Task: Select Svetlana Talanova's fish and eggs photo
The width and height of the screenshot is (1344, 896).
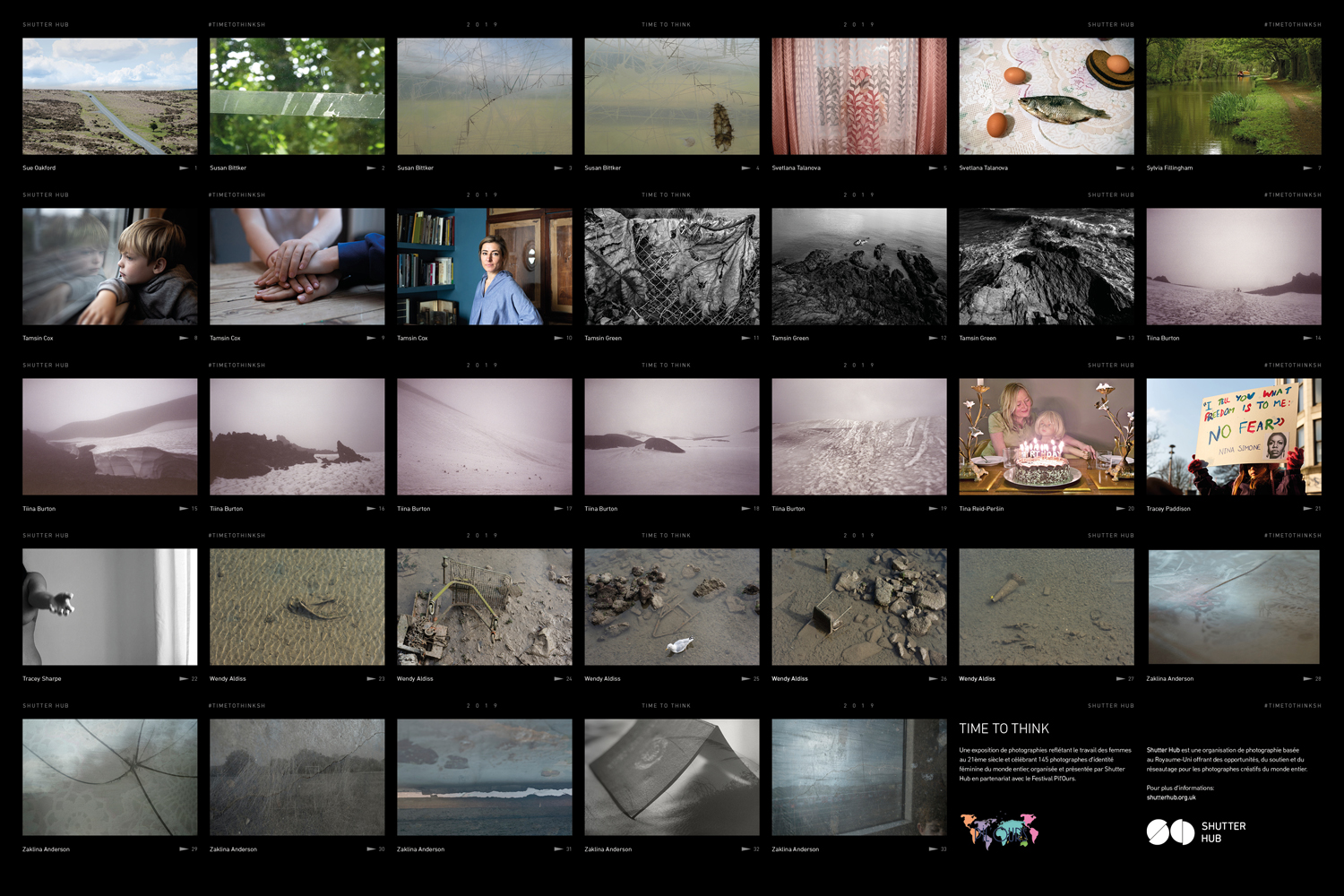Action: (1046, 96)
